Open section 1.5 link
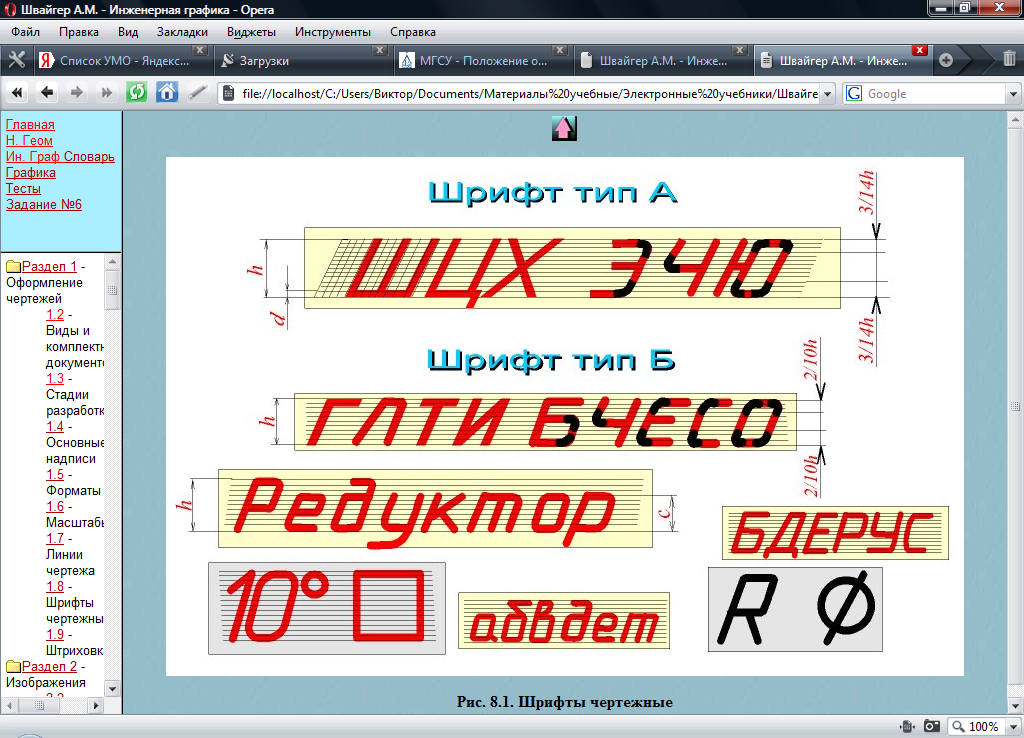The image size is (1024, 738). pos(55,475)
